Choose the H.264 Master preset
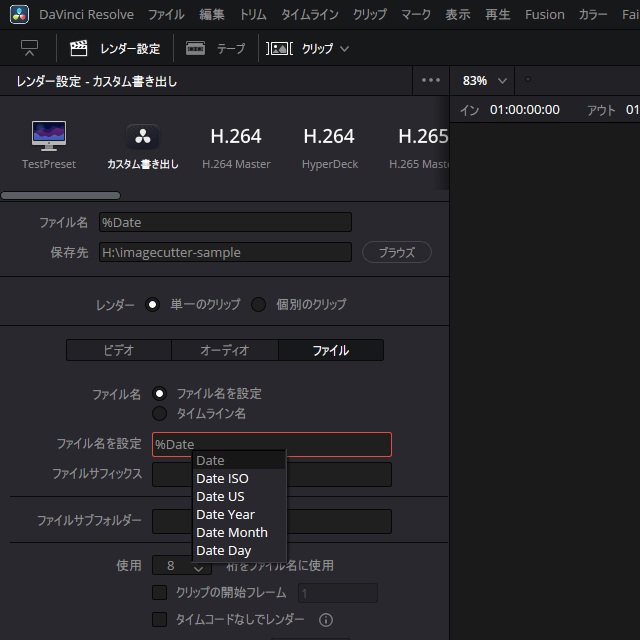The image size is (640, 640). click(x=236, y=137)
